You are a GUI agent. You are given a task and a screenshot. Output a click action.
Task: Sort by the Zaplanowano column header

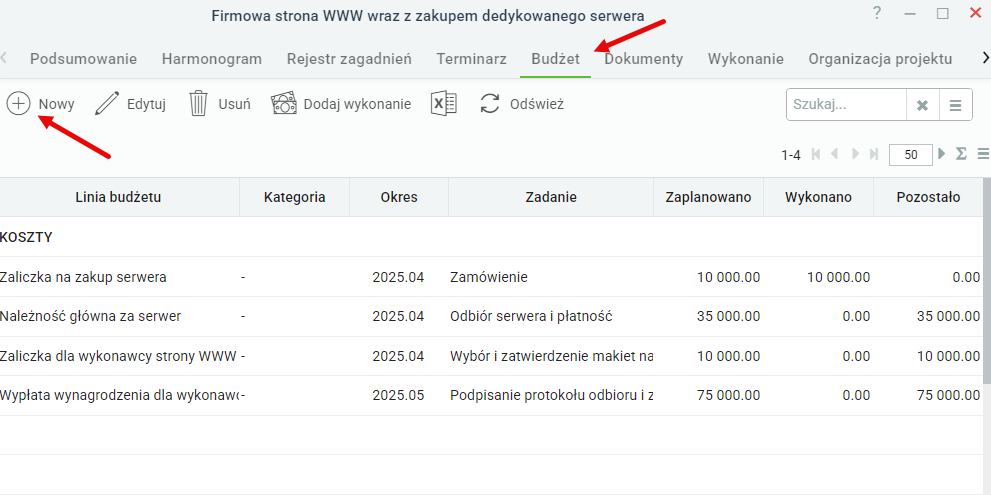click(708, 197)
